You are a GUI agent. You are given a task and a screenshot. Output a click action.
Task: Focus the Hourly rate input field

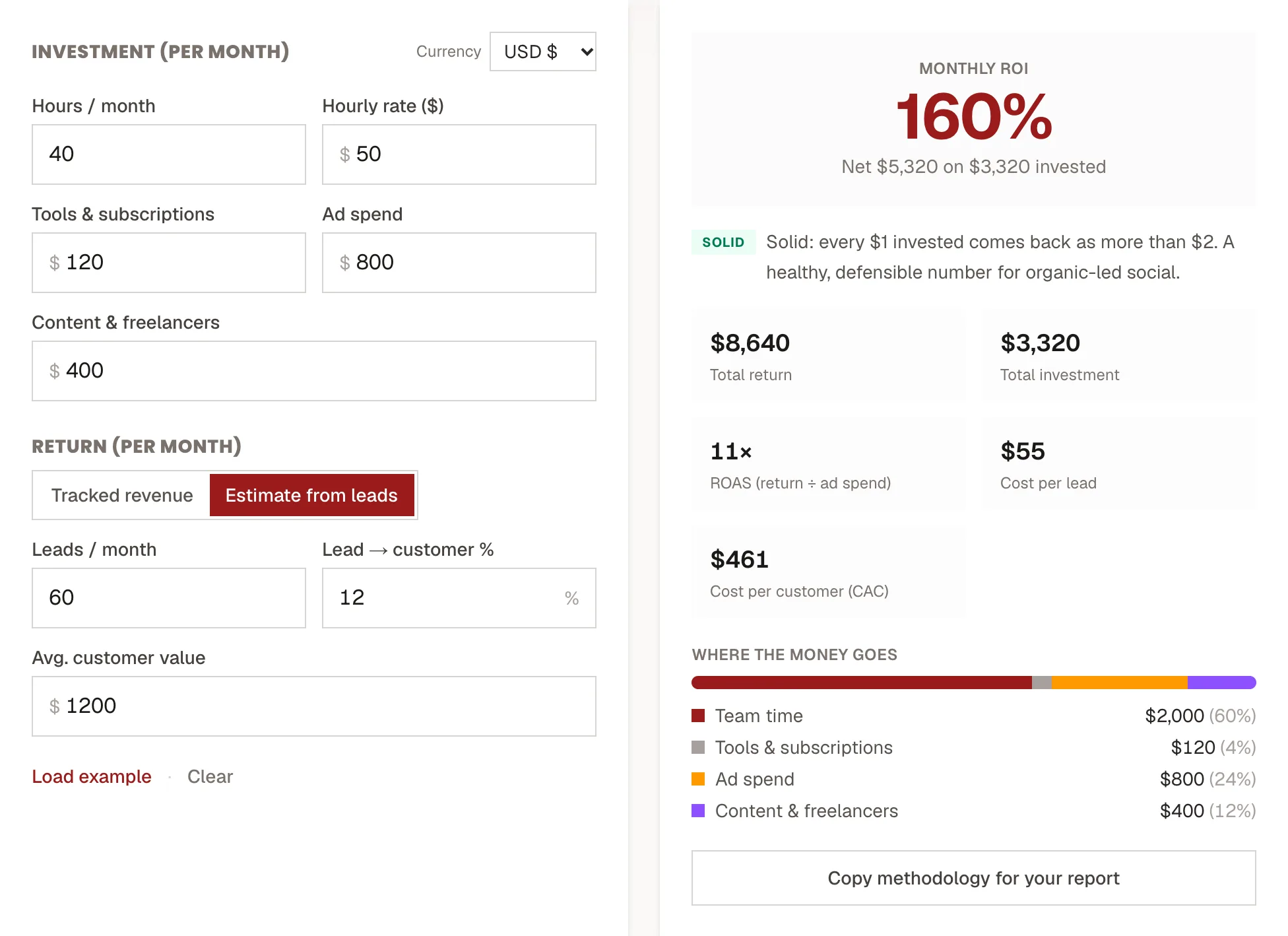point(459,154)
